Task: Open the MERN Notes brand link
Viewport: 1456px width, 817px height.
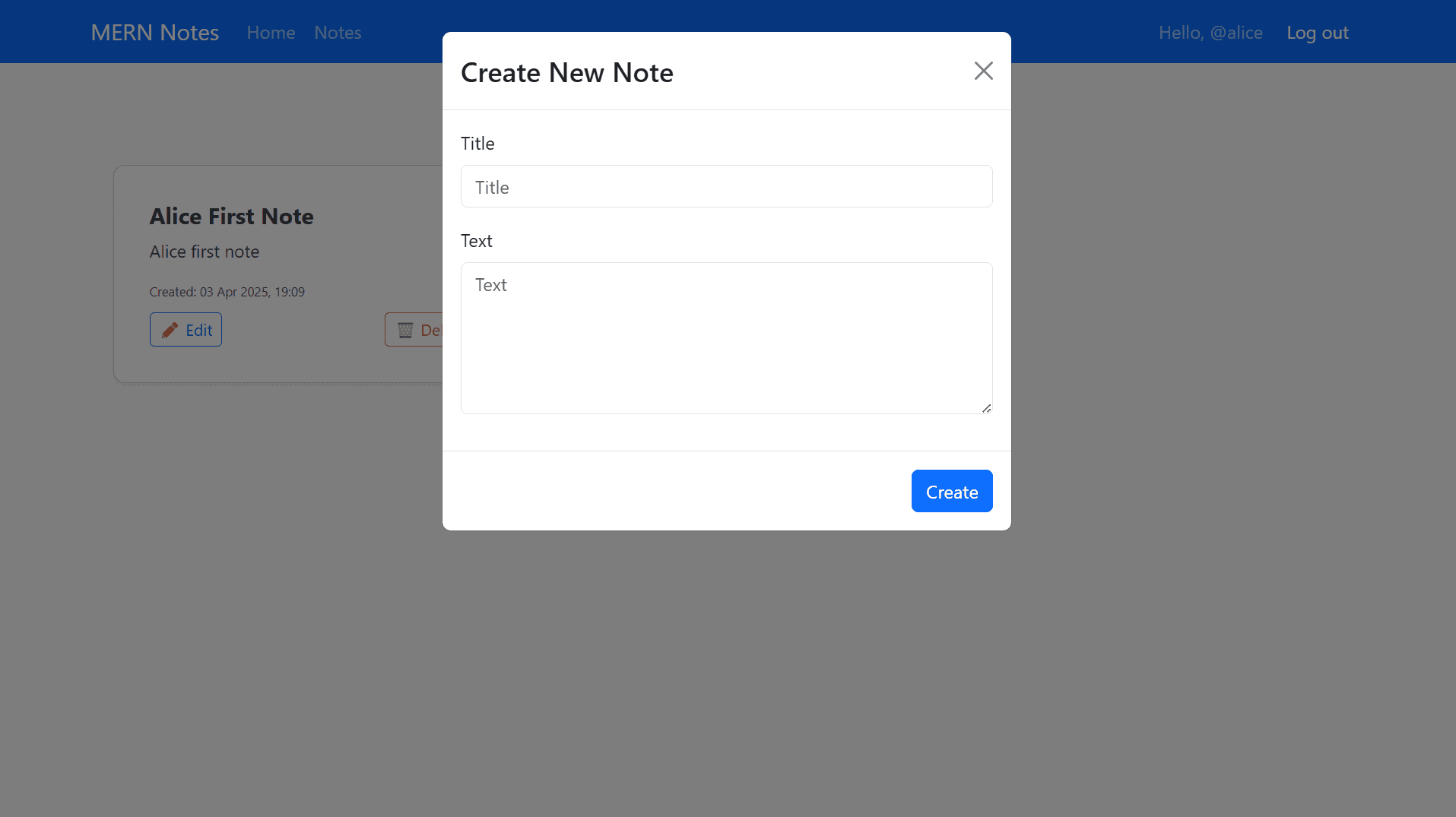Action: [x=155, y=33]
